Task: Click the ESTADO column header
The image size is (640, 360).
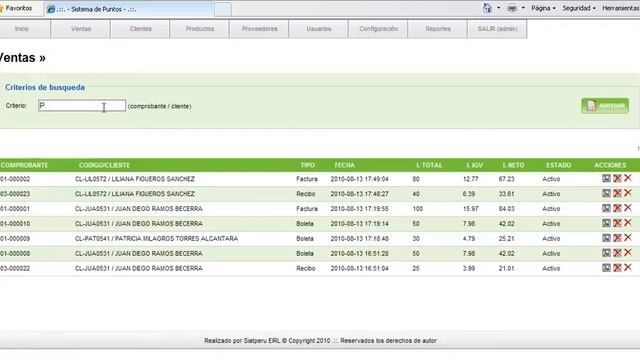Action: pyautogui.click(x=558, y=165)
